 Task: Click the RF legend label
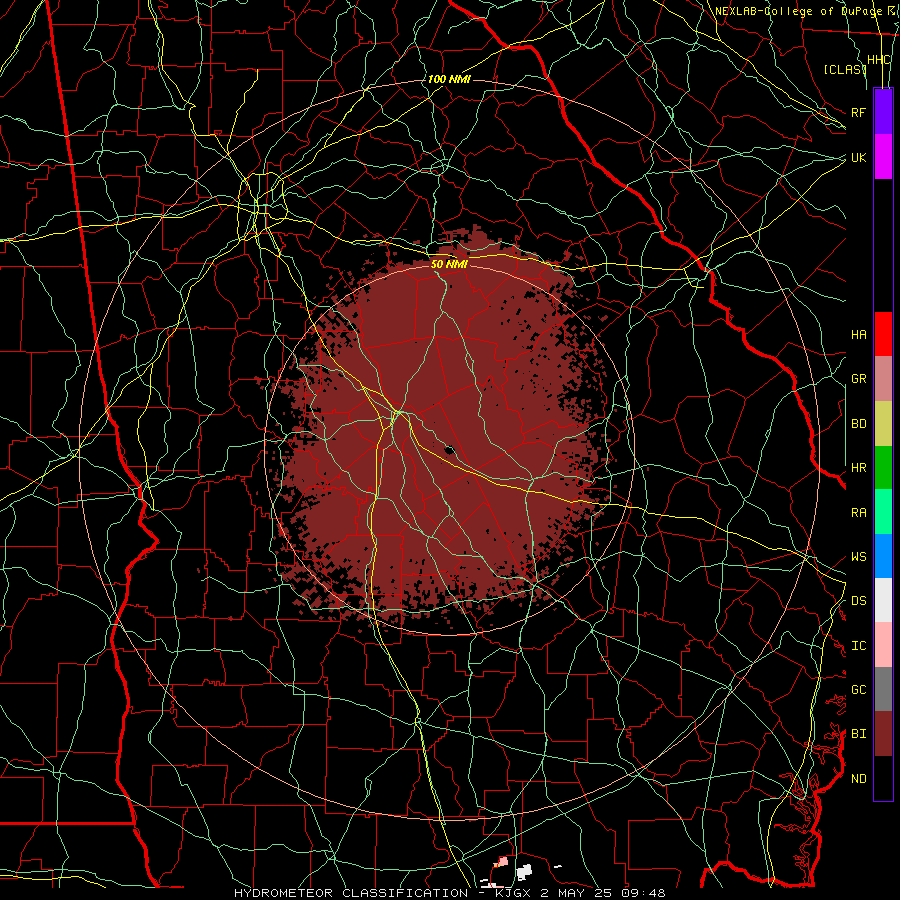pyautogui.click(x=858, y=112)
